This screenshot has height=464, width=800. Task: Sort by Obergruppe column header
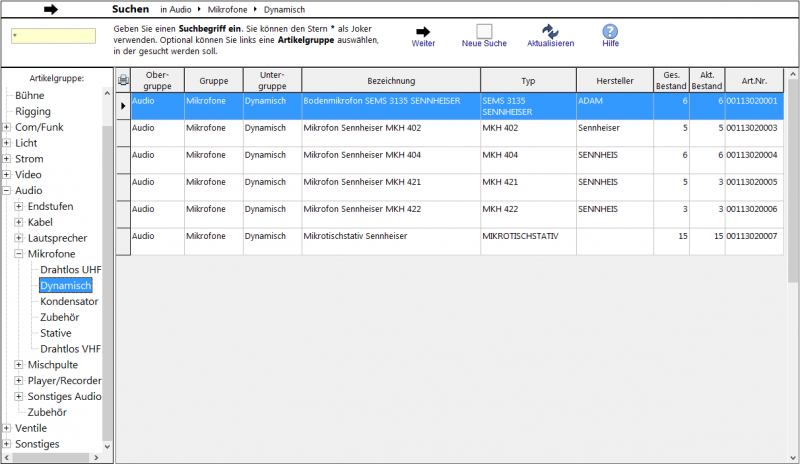[157, 80]
